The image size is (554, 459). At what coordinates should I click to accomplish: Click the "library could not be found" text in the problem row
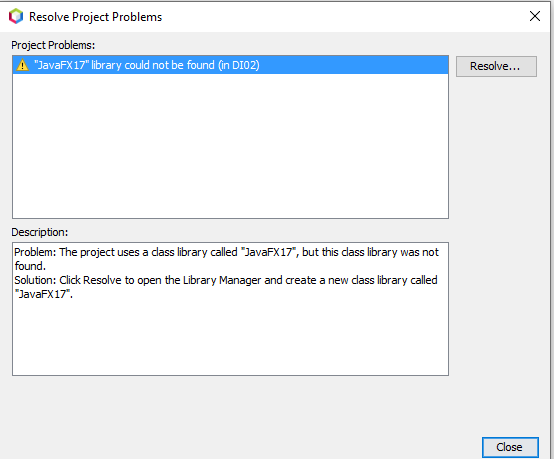coord(153,65)
